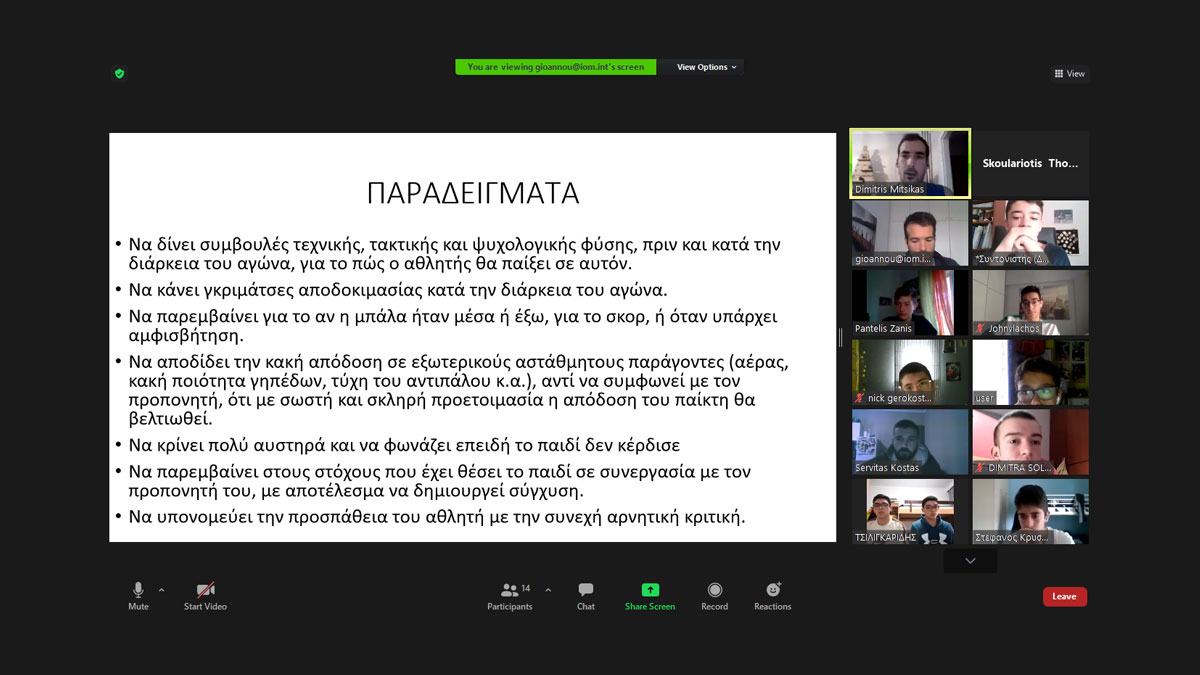The height and width of the screenshot is (675, 1200).
Task: Change layout with the View button
Action: click(1069, 73)
